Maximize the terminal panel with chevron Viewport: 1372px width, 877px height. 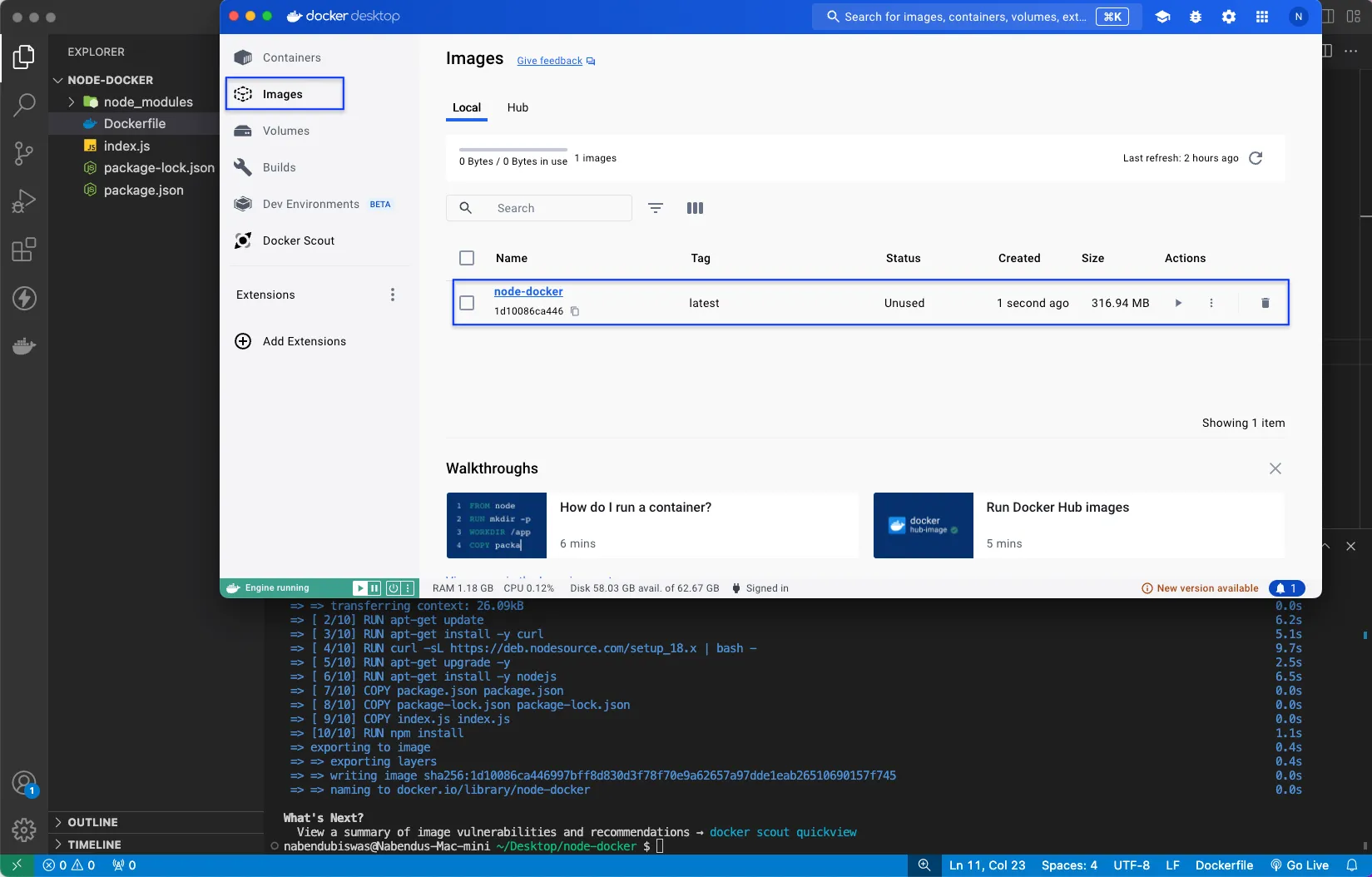pos(1326,547)
